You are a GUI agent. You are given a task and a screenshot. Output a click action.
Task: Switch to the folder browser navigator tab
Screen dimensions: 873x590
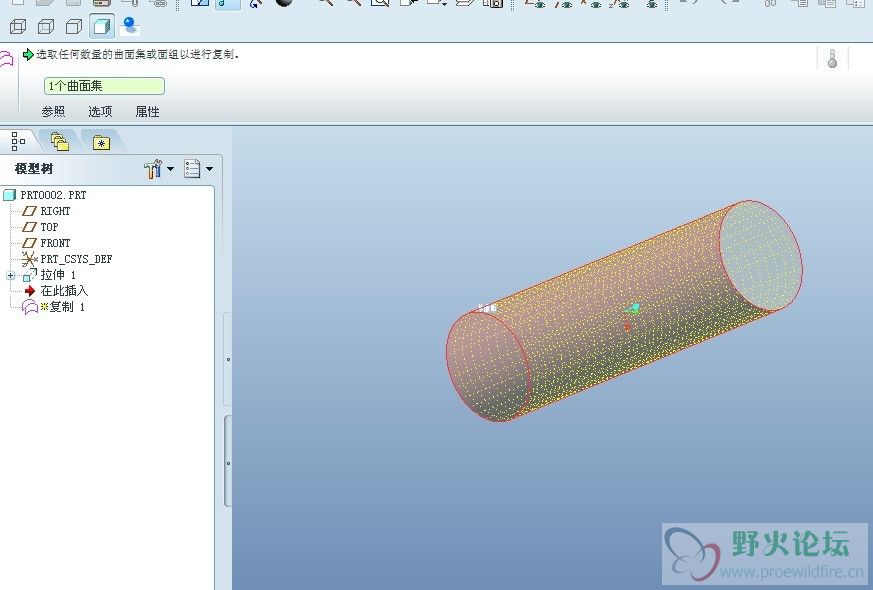[60, 142]
